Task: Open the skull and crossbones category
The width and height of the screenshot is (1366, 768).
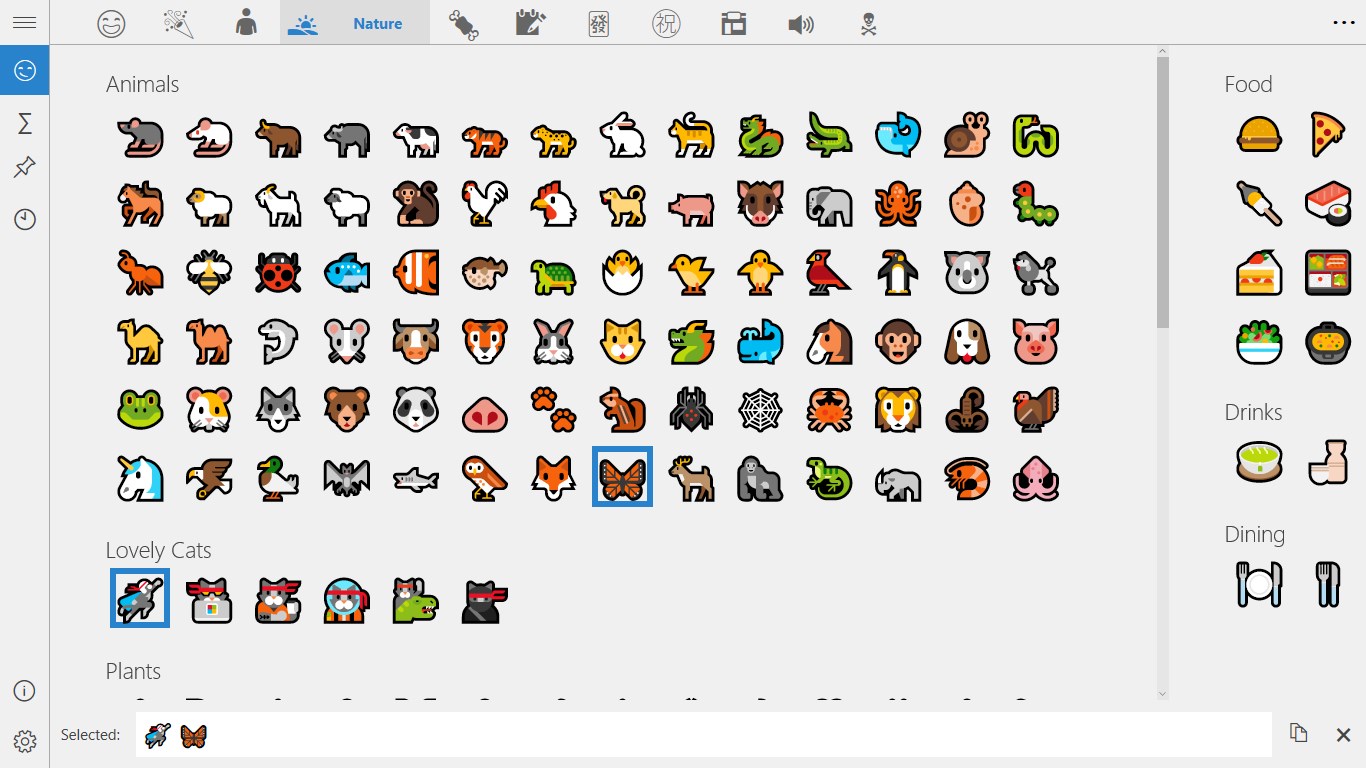Action: (866, 22)
